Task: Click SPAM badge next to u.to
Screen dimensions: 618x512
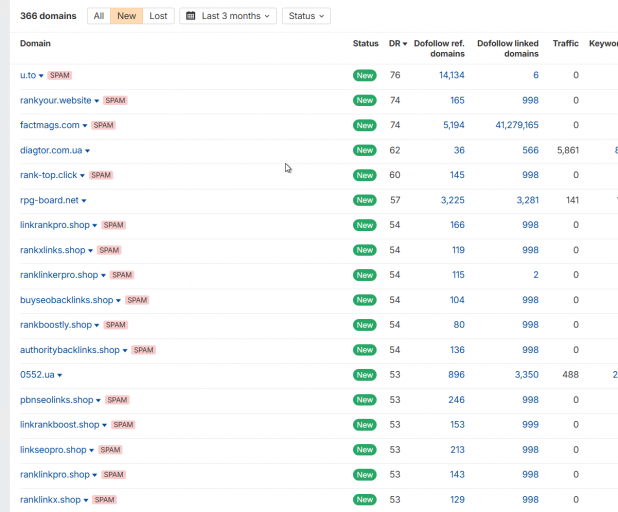Action: (60, 75)
